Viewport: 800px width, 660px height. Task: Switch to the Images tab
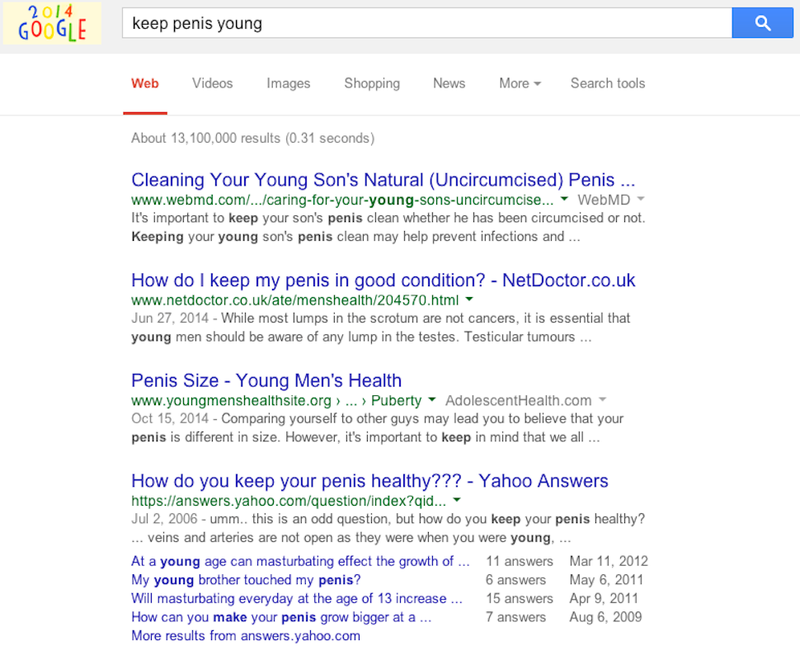point(288,83)
